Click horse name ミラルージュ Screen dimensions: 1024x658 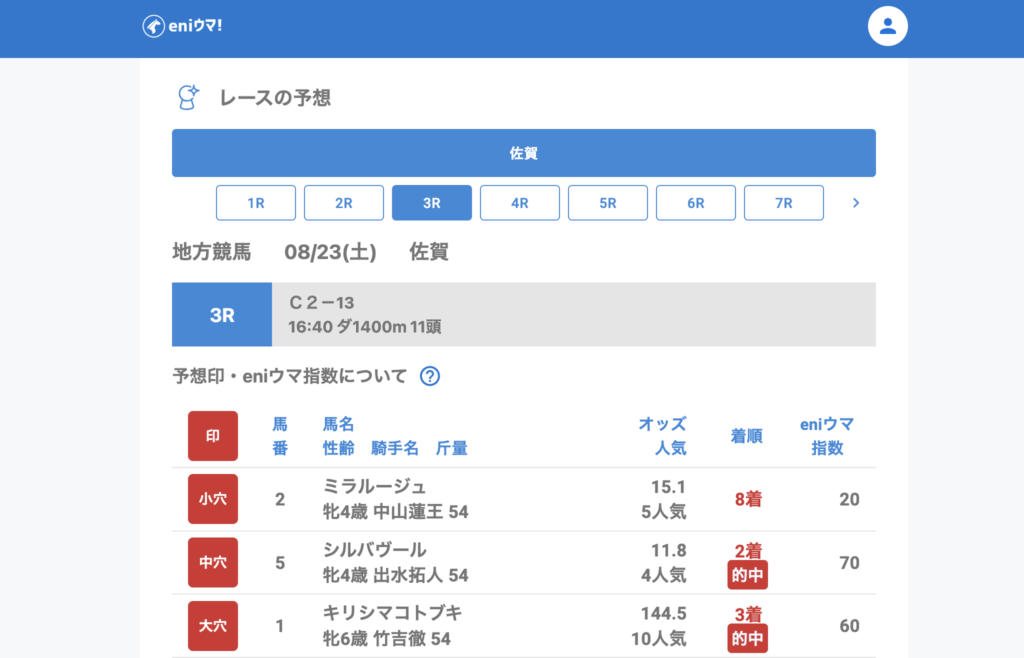(x=374, y=487)
